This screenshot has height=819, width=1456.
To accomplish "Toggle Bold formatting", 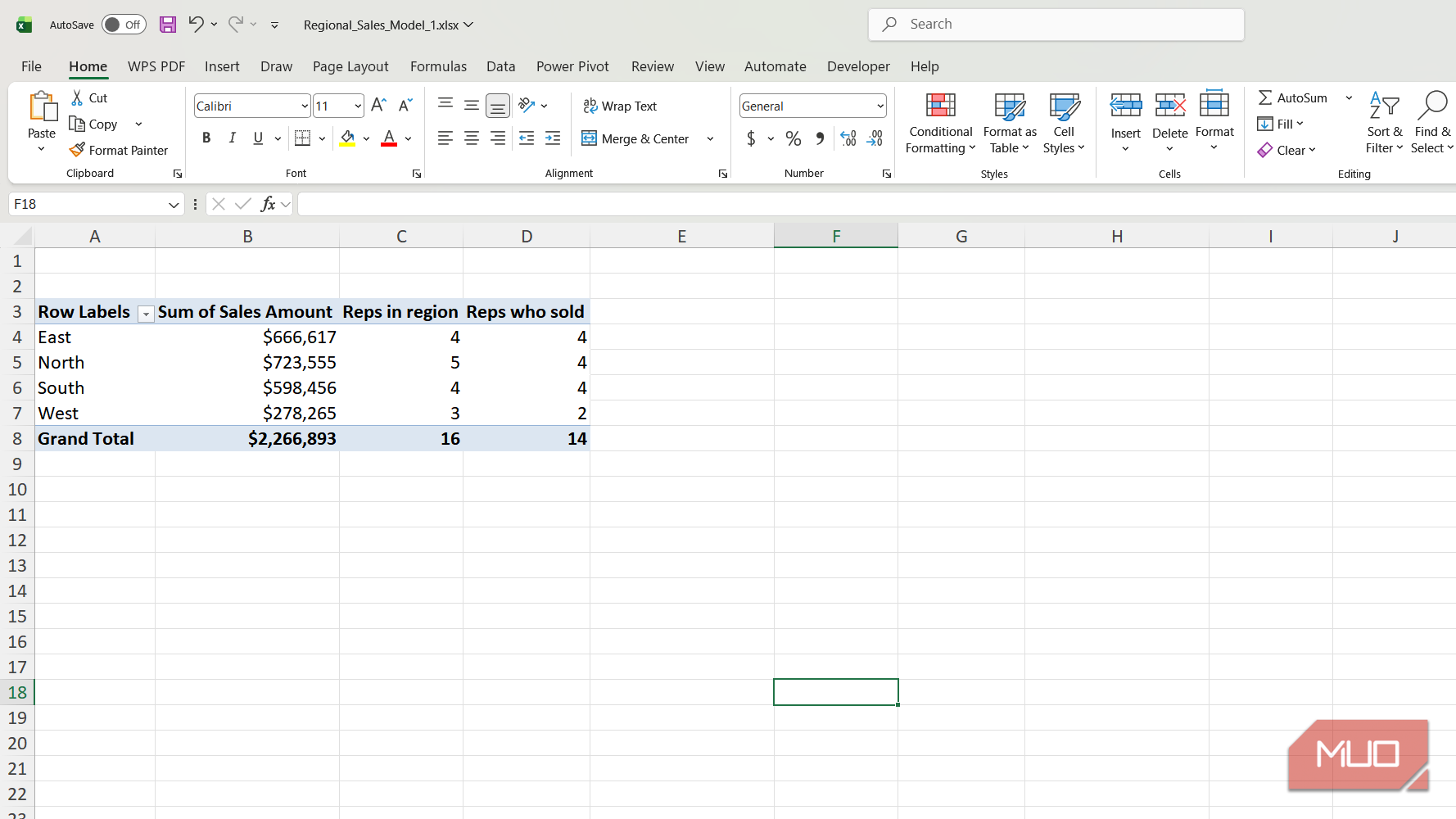I will (206, 138).
